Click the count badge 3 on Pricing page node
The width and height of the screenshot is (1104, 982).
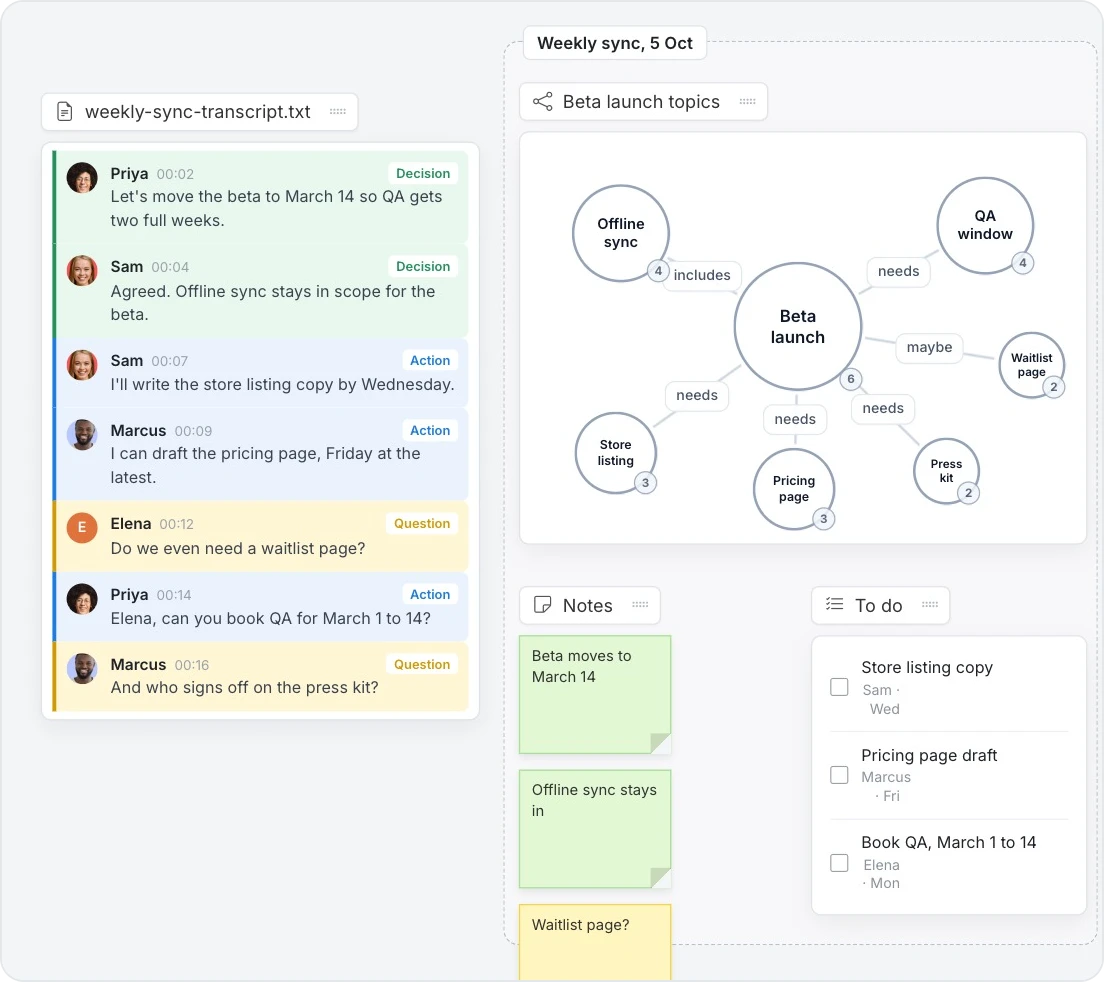tap(823, 519)
